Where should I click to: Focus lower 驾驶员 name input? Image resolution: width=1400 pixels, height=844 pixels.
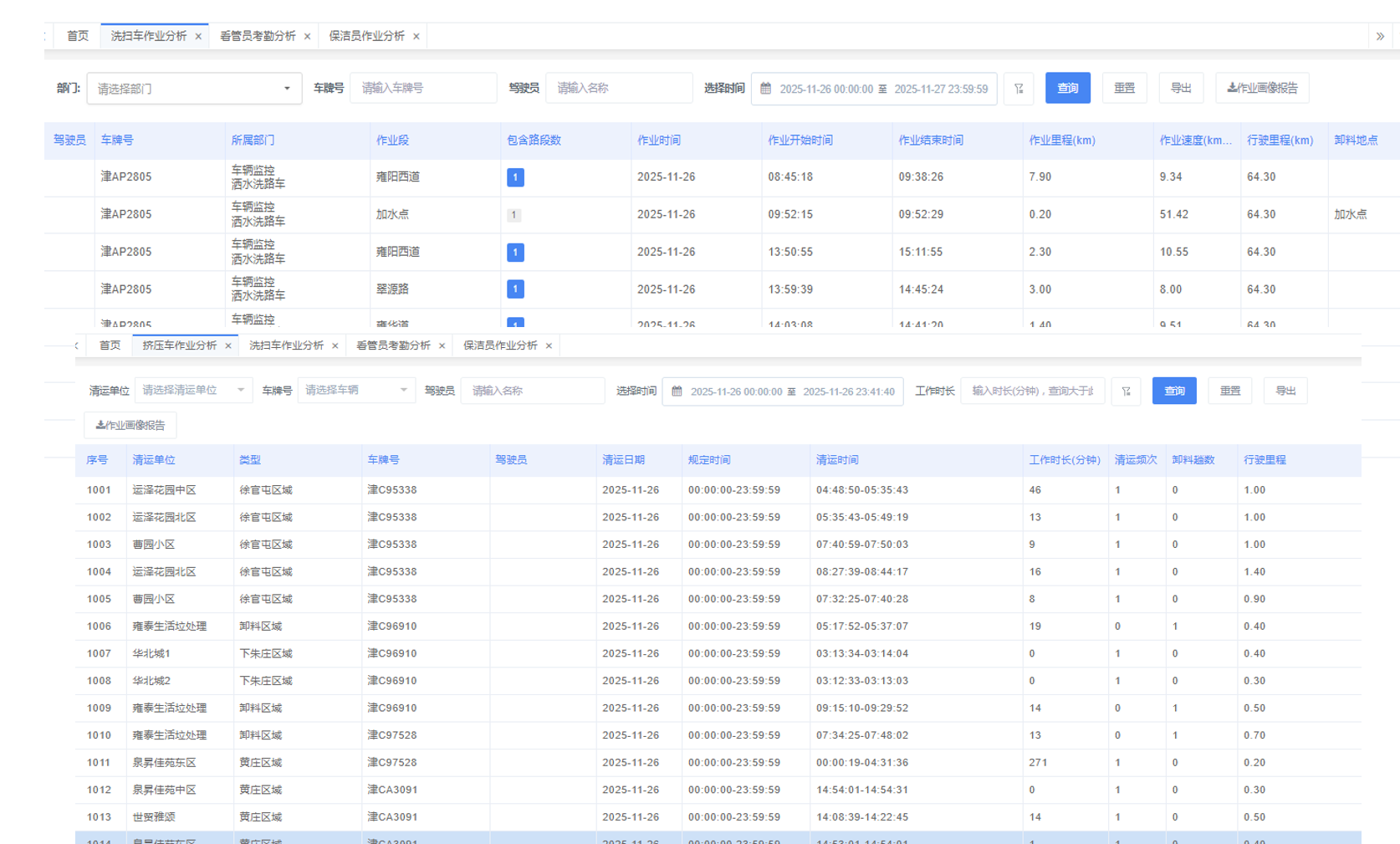(533, 391)
